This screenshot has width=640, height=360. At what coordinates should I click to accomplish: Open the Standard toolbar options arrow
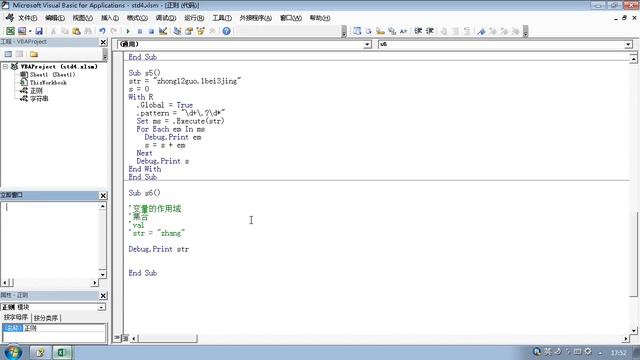coord(344,31)
